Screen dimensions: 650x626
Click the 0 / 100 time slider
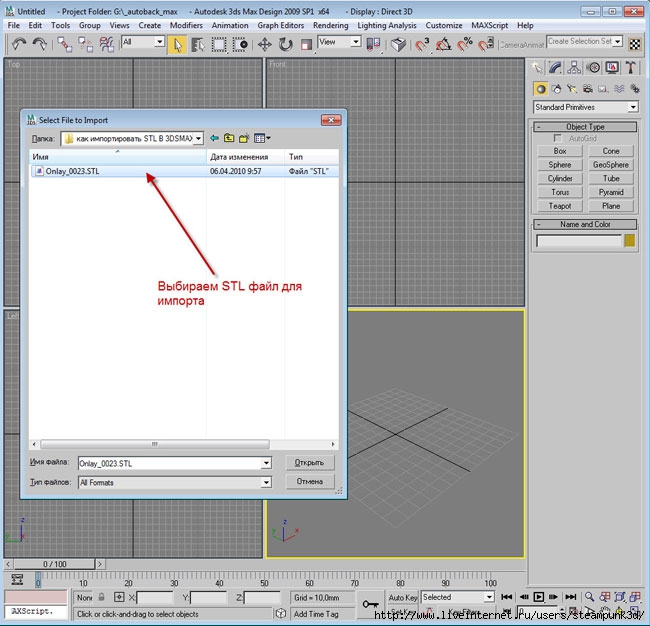(54, 564)
